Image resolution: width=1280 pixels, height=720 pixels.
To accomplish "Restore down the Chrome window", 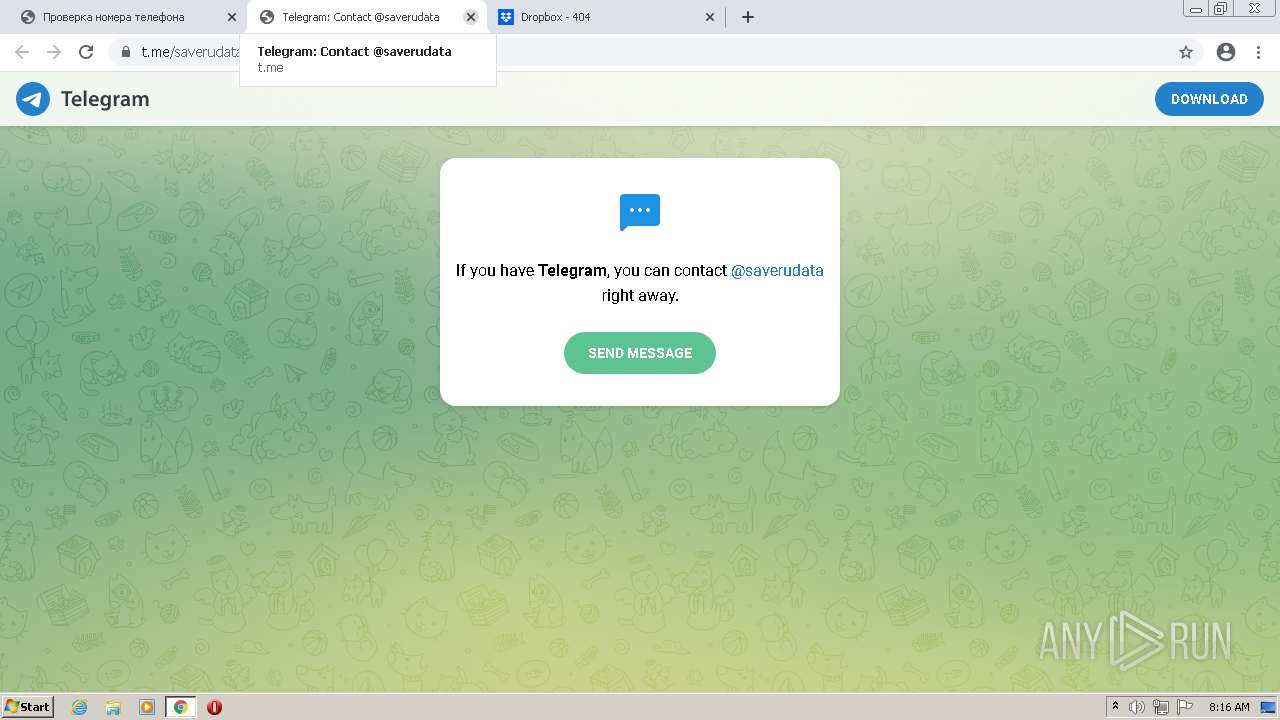I will 1220,8.
